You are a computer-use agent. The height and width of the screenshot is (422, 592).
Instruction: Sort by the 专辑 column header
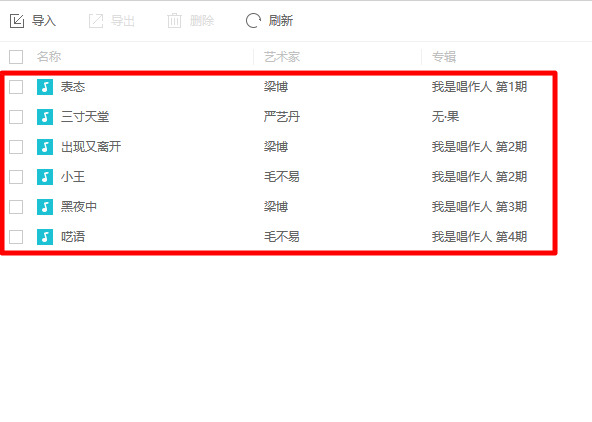(x=444, y=57)
